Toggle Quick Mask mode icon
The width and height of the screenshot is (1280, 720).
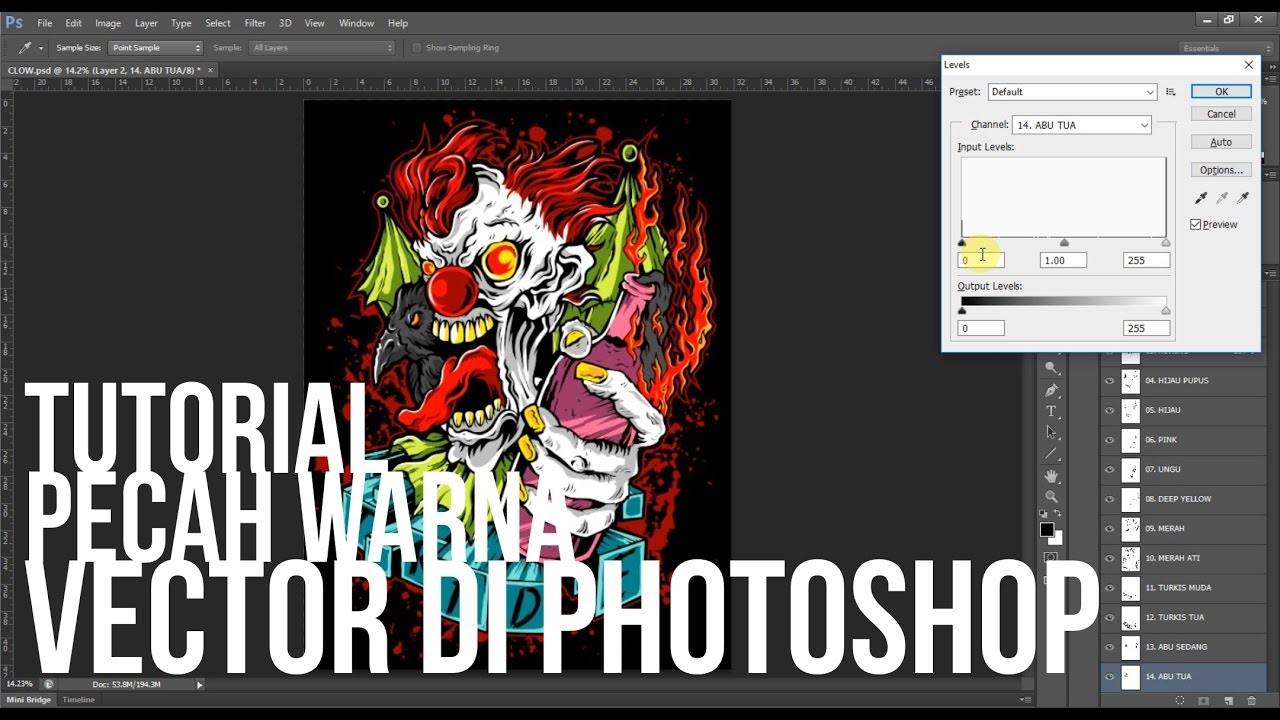tap(1051, 558)
